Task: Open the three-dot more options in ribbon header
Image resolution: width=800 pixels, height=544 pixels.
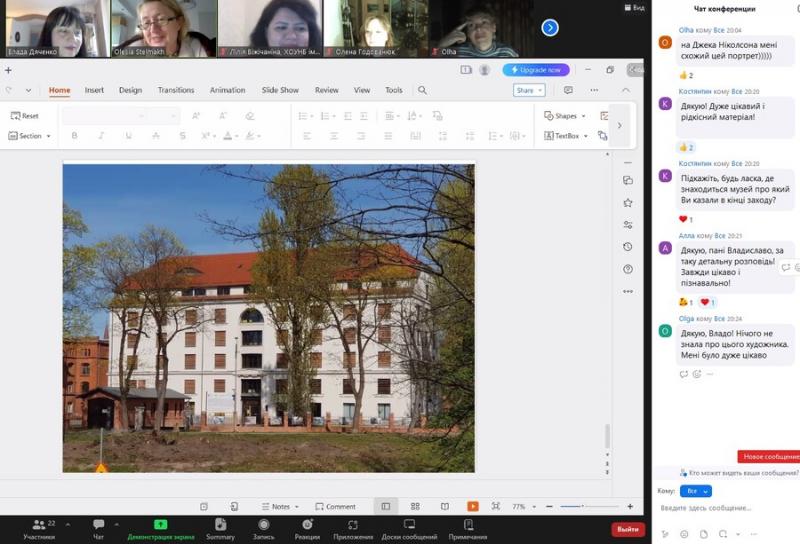Action: (594, 90)
